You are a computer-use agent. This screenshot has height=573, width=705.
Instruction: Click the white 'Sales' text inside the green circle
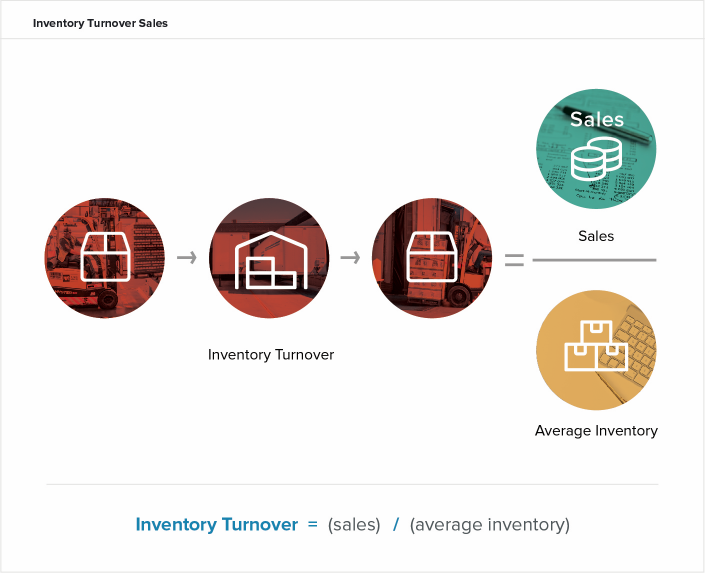coord(597,119)
